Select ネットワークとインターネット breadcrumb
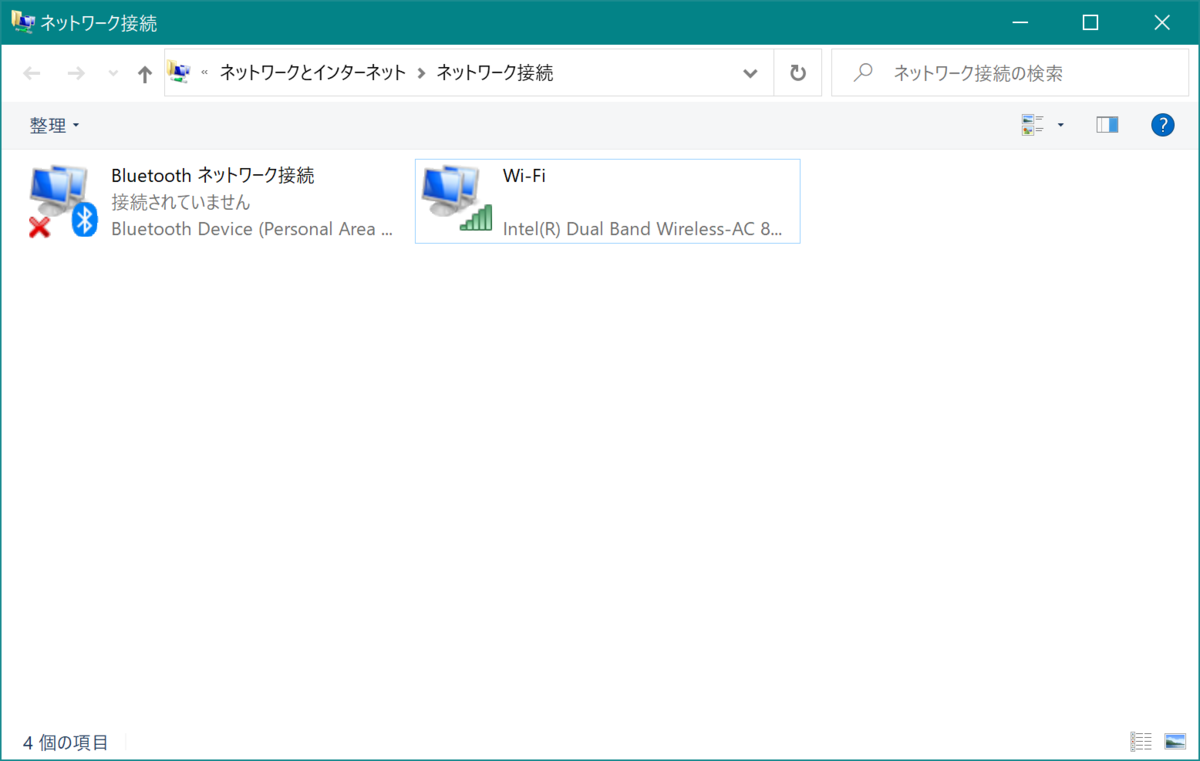 click(x=313, y=73)
